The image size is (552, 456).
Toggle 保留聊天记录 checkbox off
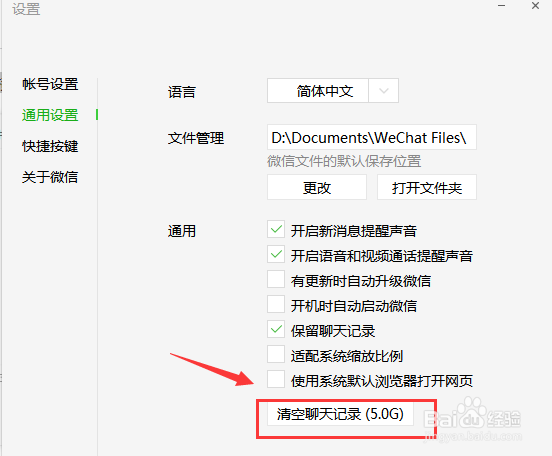(x=276, y=330)
